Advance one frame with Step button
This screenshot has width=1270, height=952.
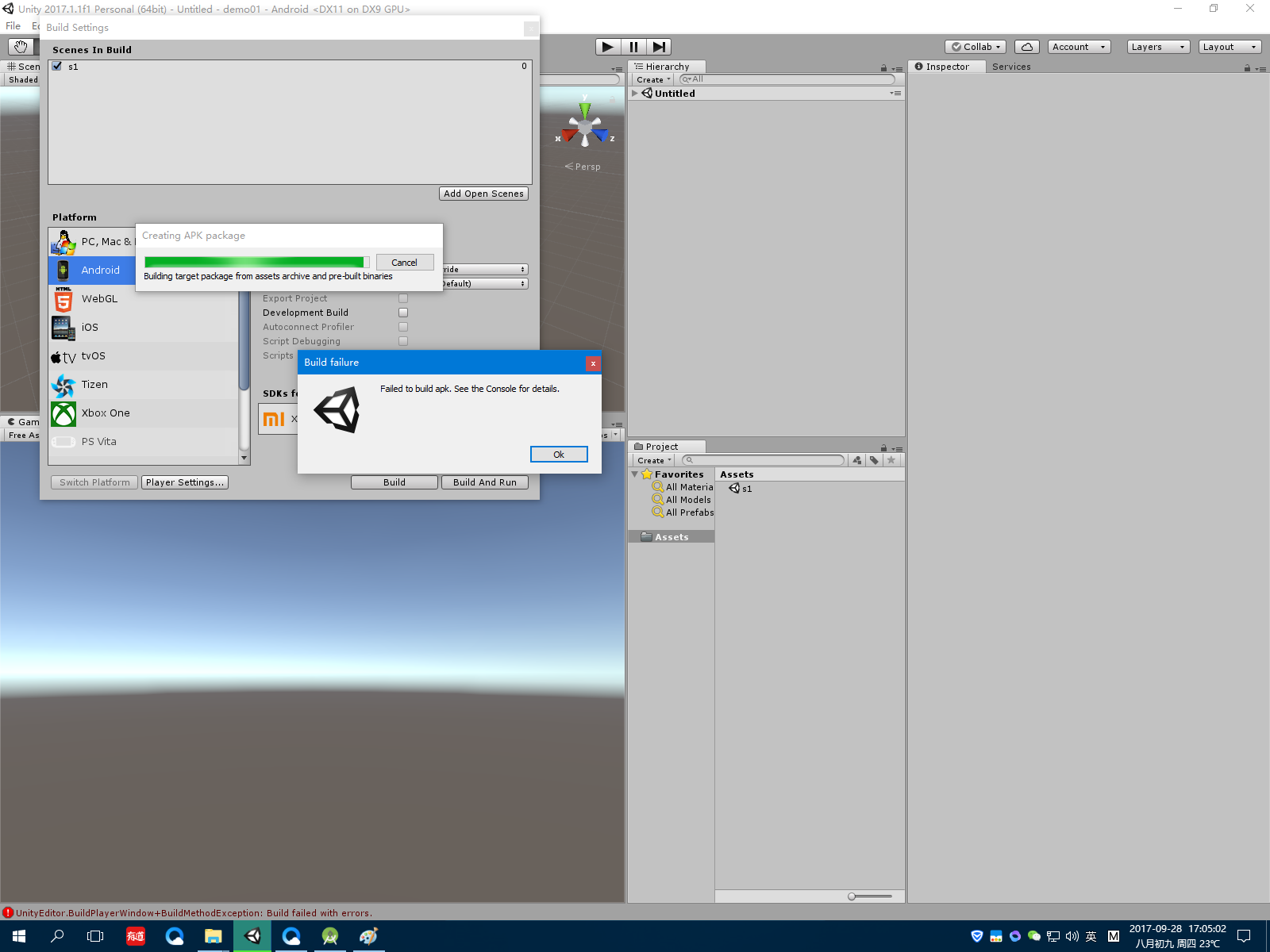(659, 47)
